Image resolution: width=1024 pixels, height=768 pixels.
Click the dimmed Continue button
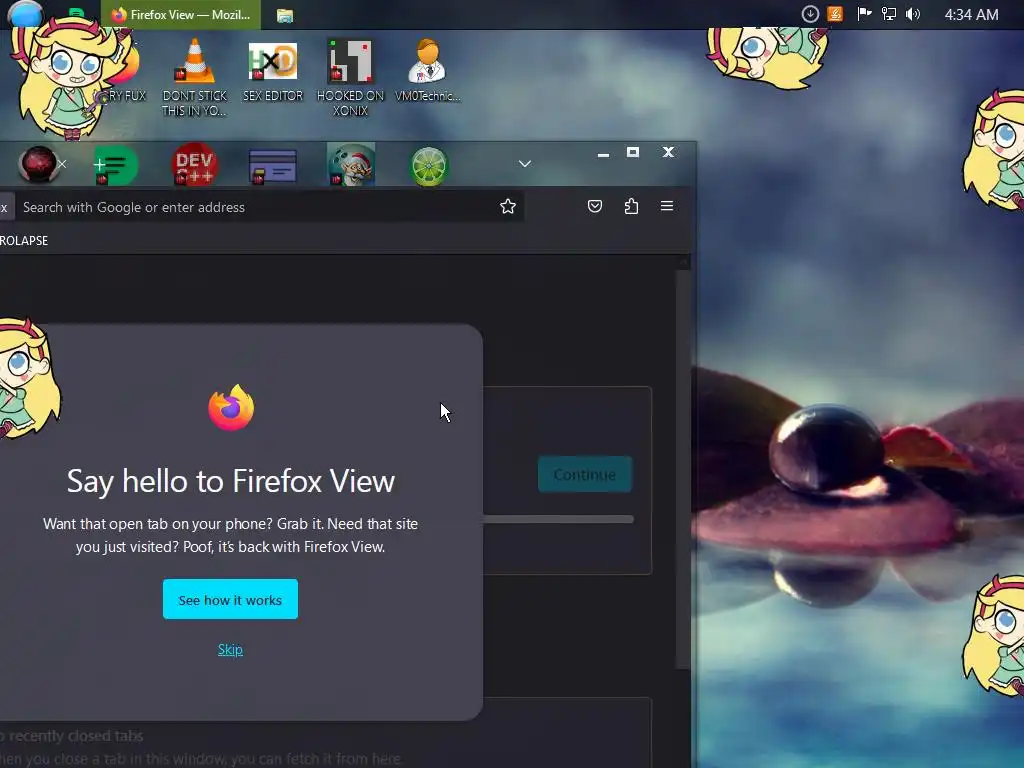click(x=584, y=474)
